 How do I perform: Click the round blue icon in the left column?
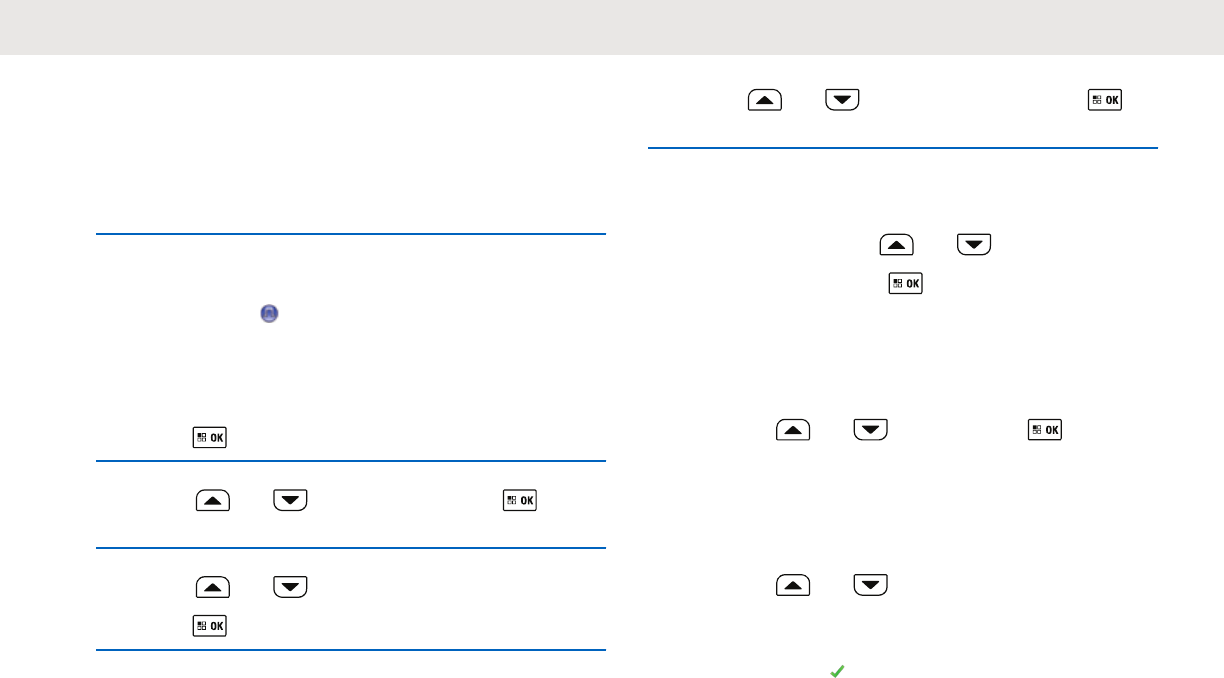(269, 313)
